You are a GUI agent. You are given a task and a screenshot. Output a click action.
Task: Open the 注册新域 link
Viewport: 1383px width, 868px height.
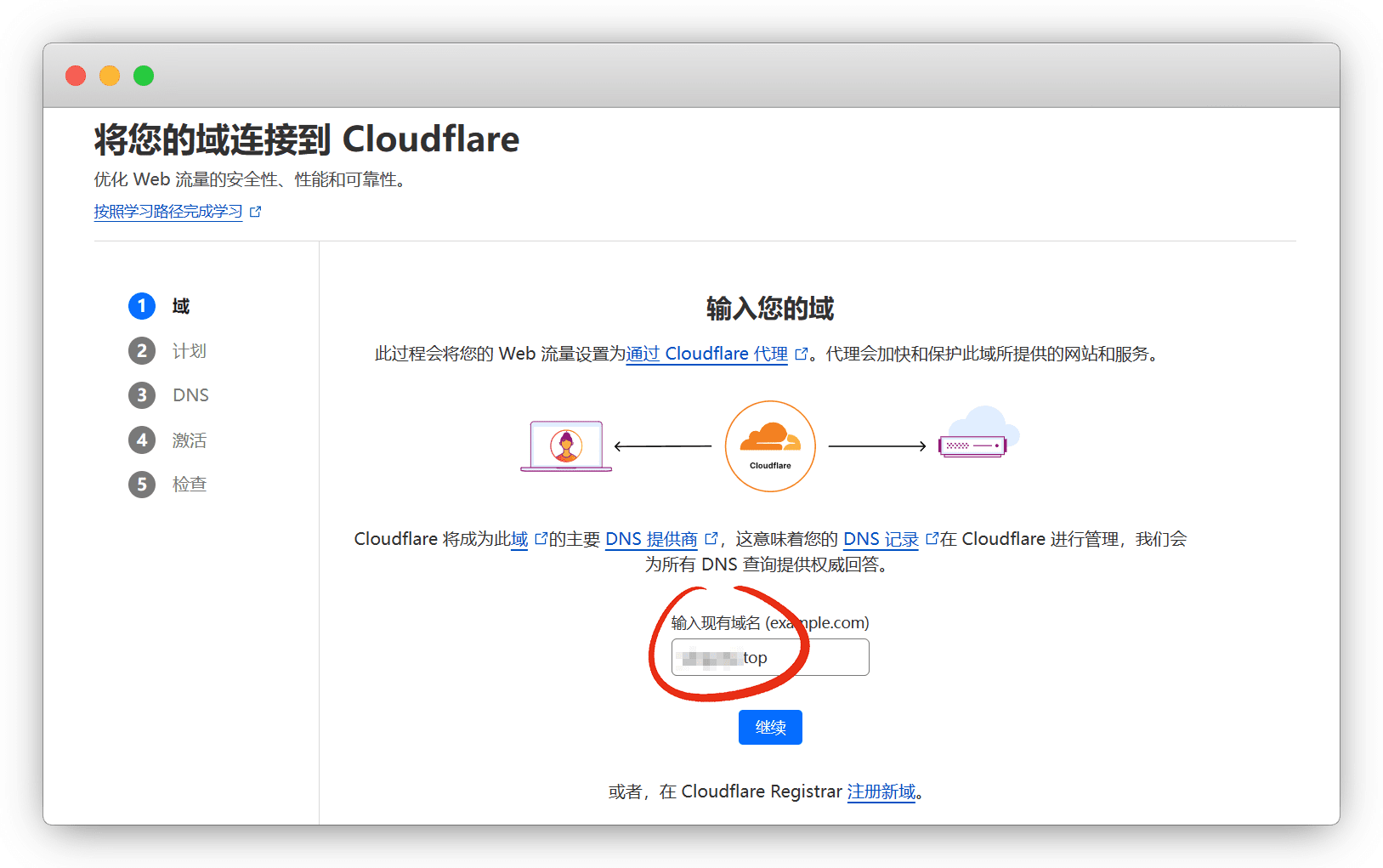881,791
